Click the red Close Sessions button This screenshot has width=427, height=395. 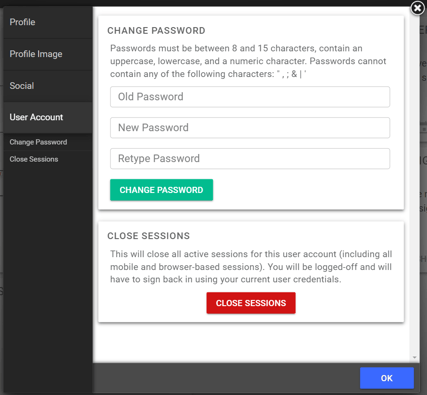(x=251, y=303)
